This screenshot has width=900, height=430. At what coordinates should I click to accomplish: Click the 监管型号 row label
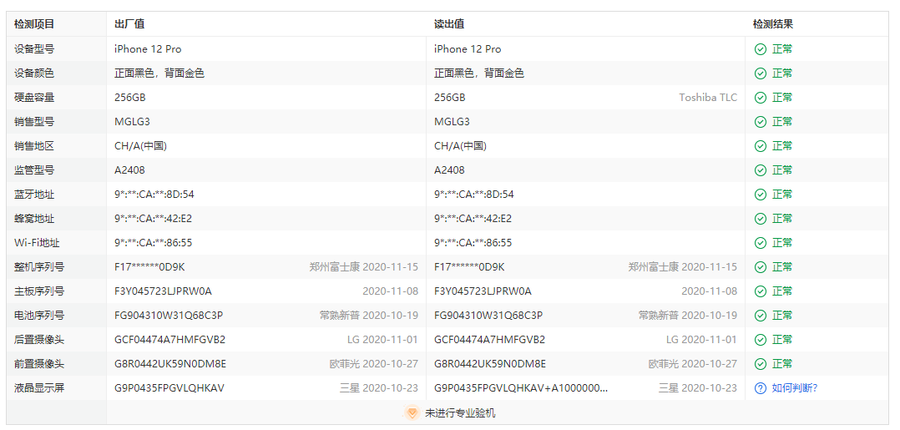34,170
